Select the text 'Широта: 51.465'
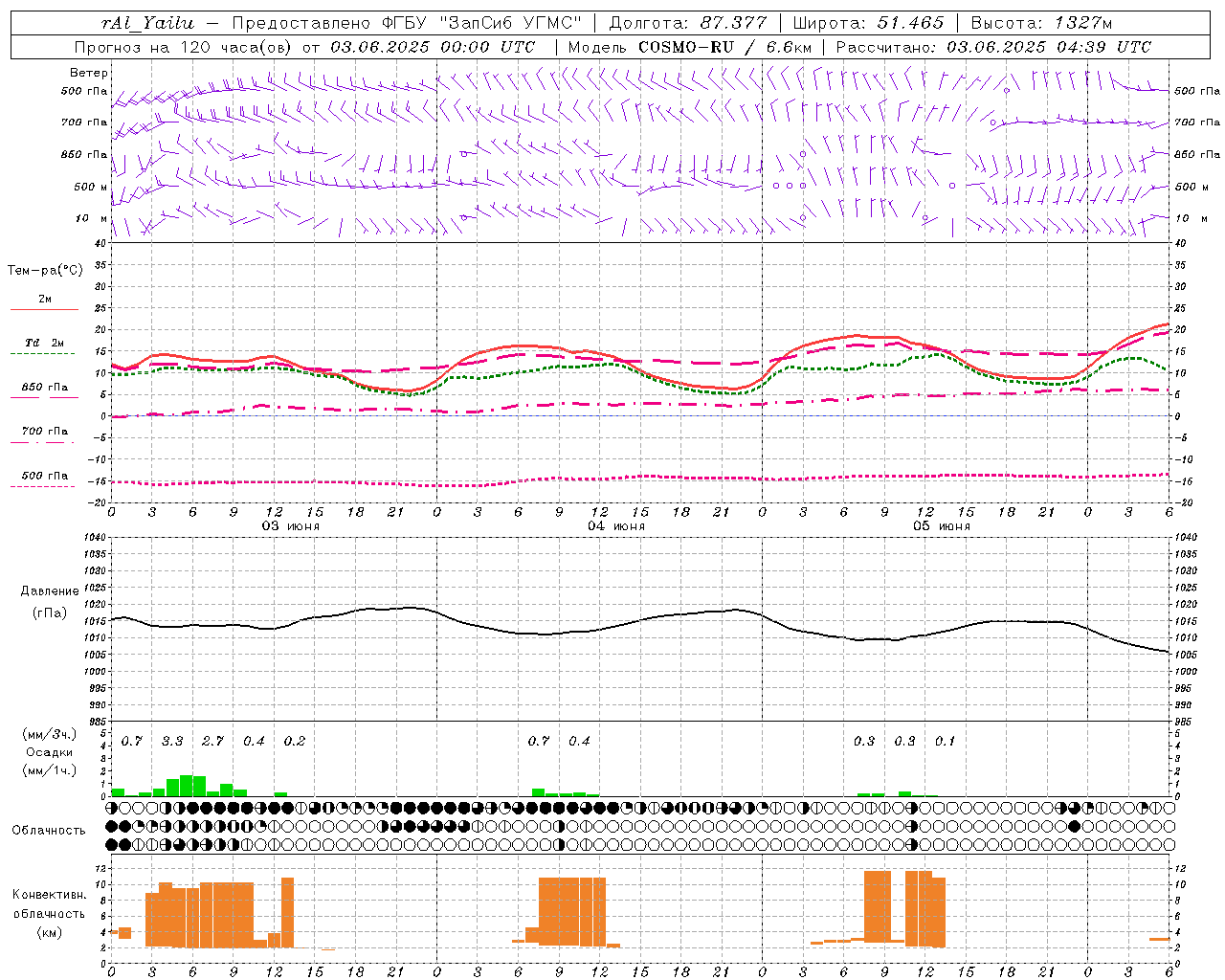The image size is (1225, 980). 868,24
